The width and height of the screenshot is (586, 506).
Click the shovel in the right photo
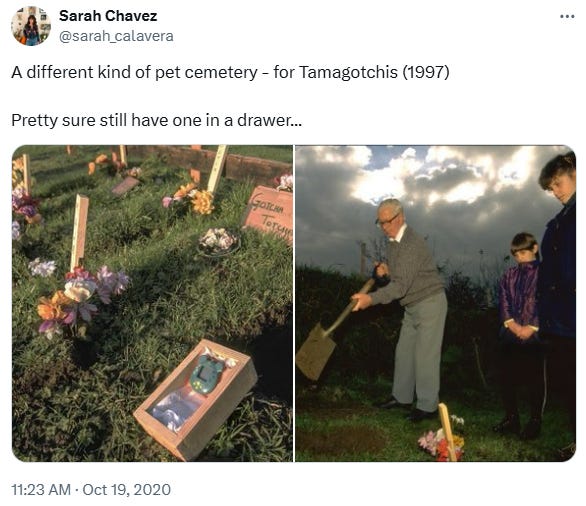[x=331, y=334]
